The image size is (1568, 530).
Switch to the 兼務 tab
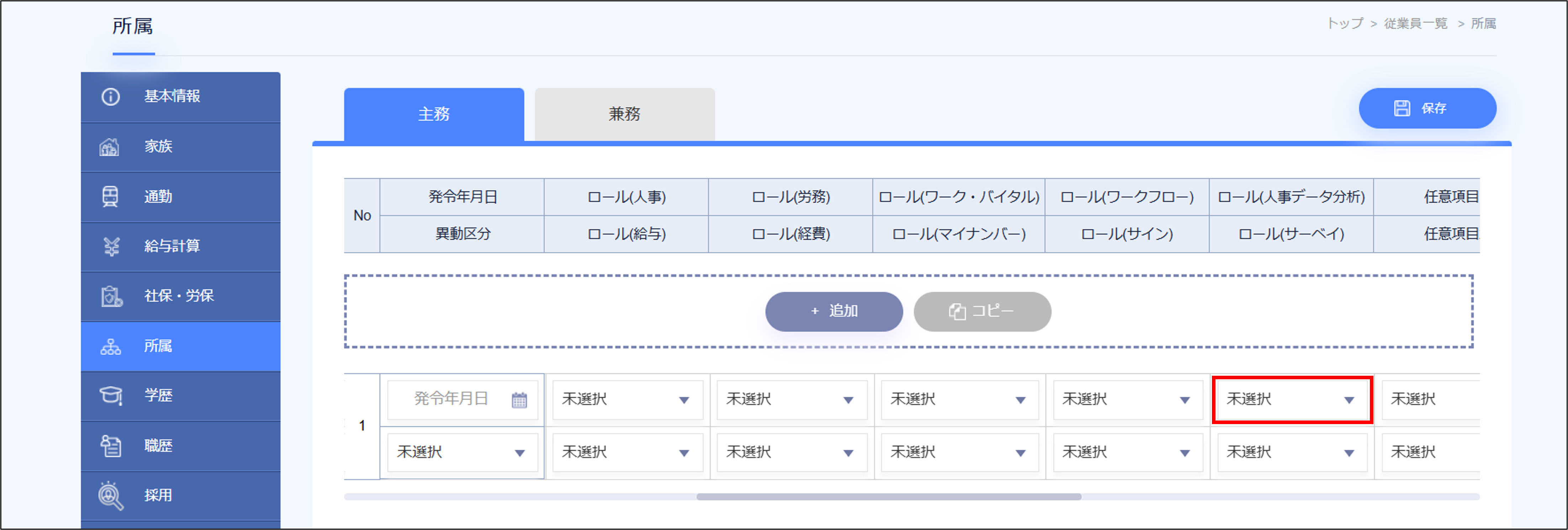[x=625, y=114]
